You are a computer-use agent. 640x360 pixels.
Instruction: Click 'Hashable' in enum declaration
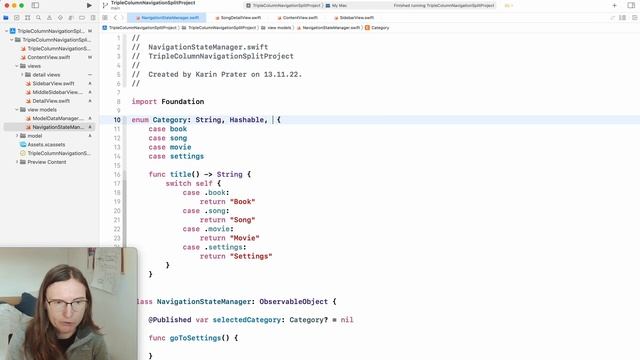point(247,120)
